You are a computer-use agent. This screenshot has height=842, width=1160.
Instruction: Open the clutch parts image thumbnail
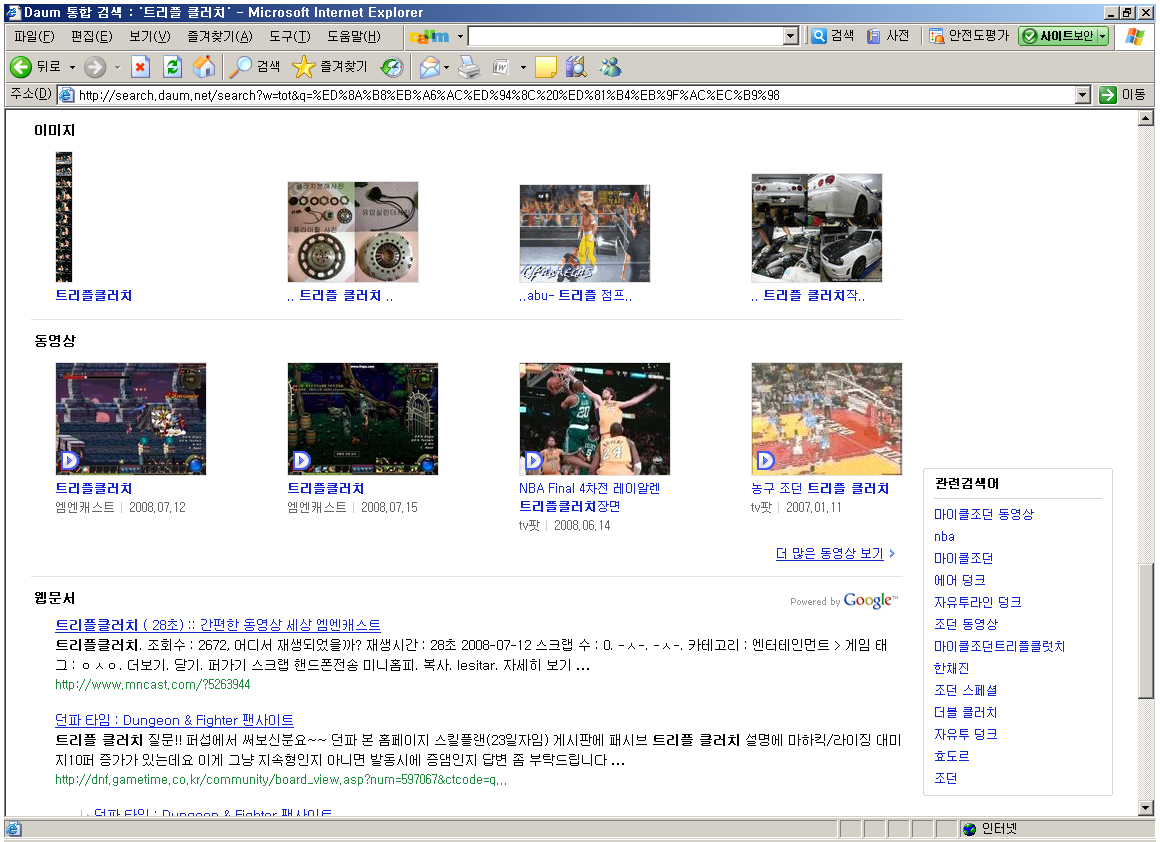coord(353,232)
